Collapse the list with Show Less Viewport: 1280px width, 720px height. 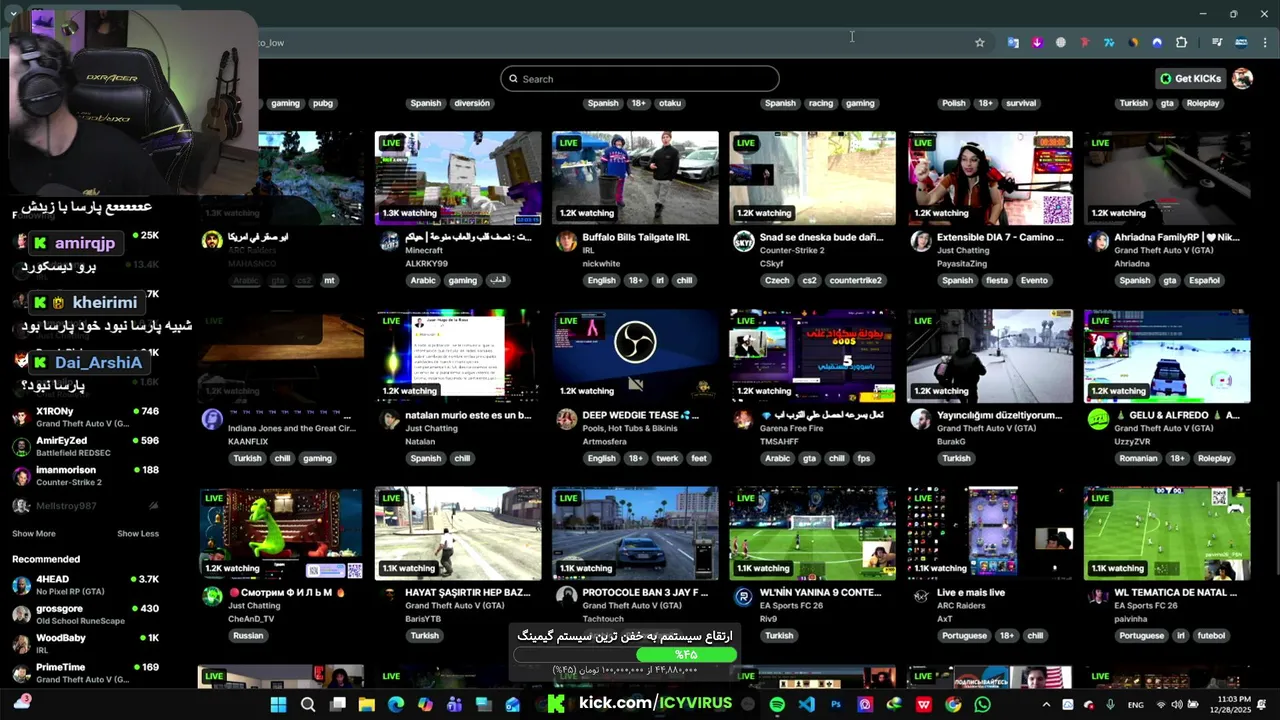138,534
